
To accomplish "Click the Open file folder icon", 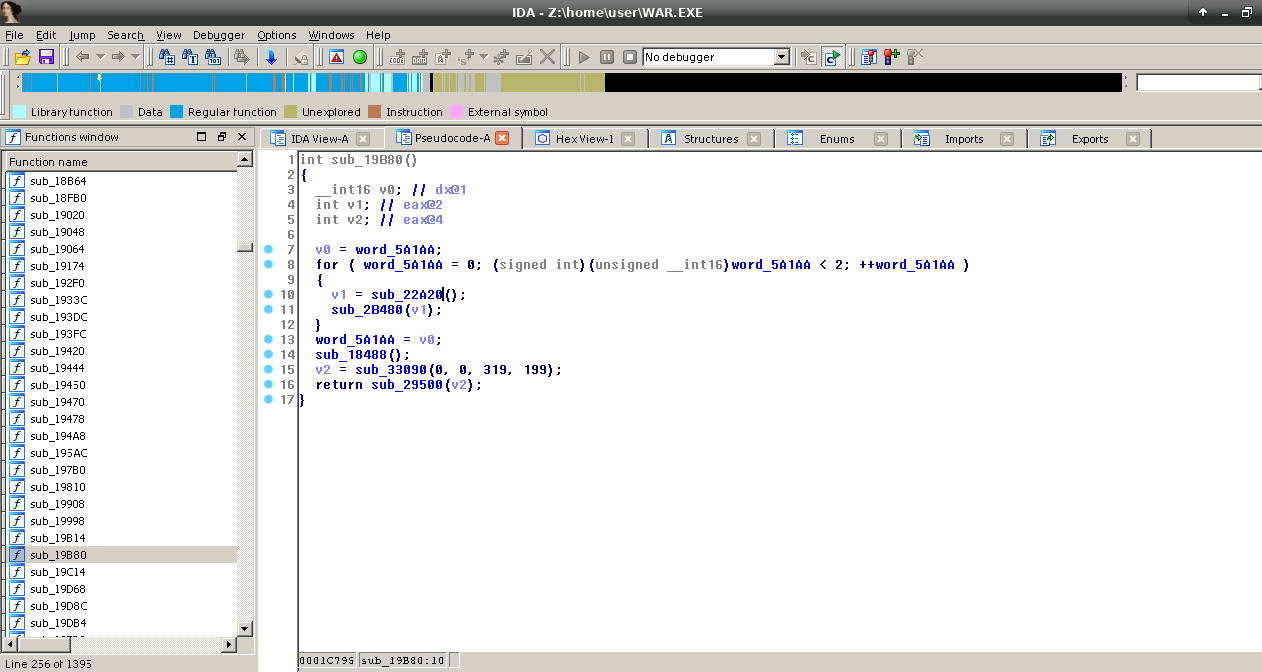I will pyautogui.click(x=22, y=57).
